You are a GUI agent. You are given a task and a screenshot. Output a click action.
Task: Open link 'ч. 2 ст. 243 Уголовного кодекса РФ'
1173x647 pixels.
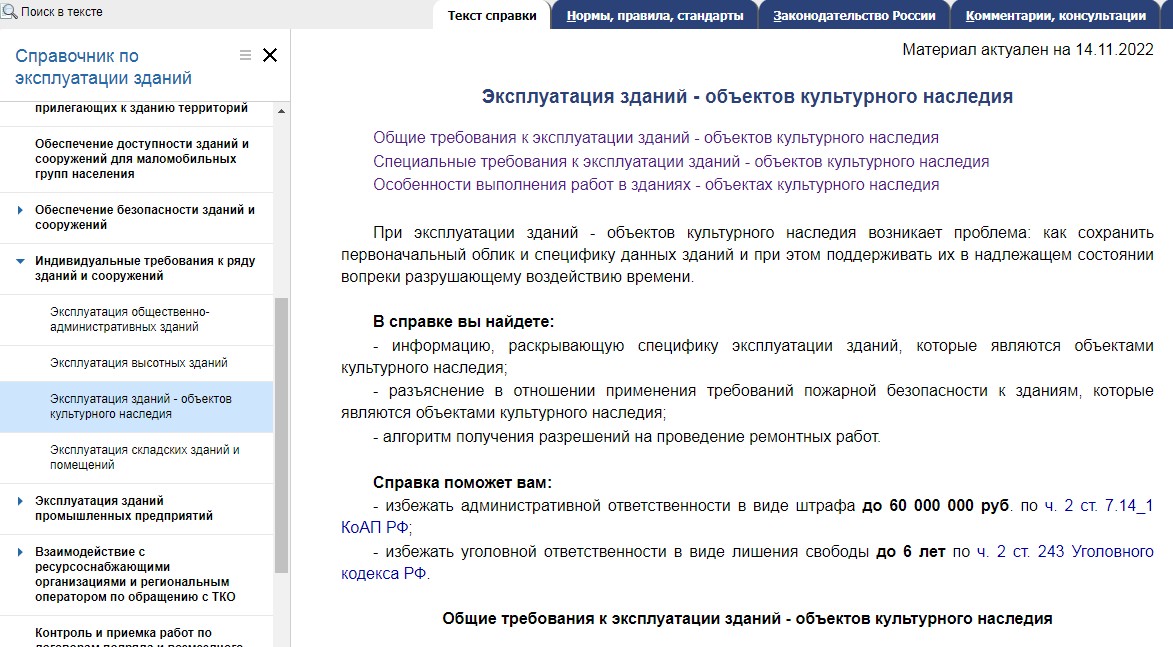[x=1065, y=552]
